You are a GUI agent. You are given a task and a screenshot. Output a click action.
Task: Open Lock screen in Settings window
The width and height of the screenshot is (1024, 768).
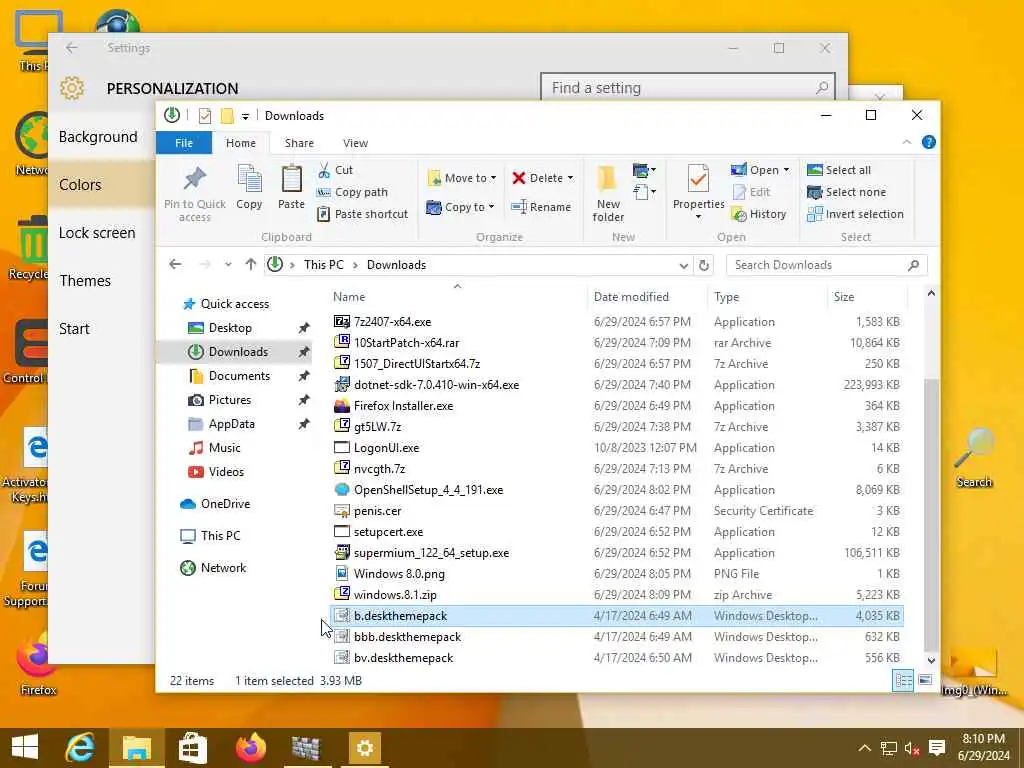click(97, 232)
